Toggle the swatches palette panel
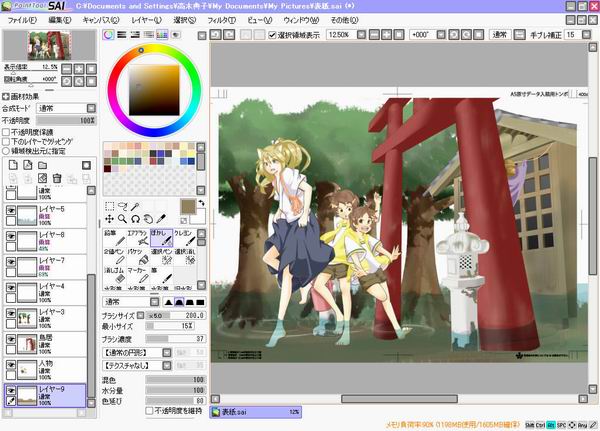 point(162,35)
